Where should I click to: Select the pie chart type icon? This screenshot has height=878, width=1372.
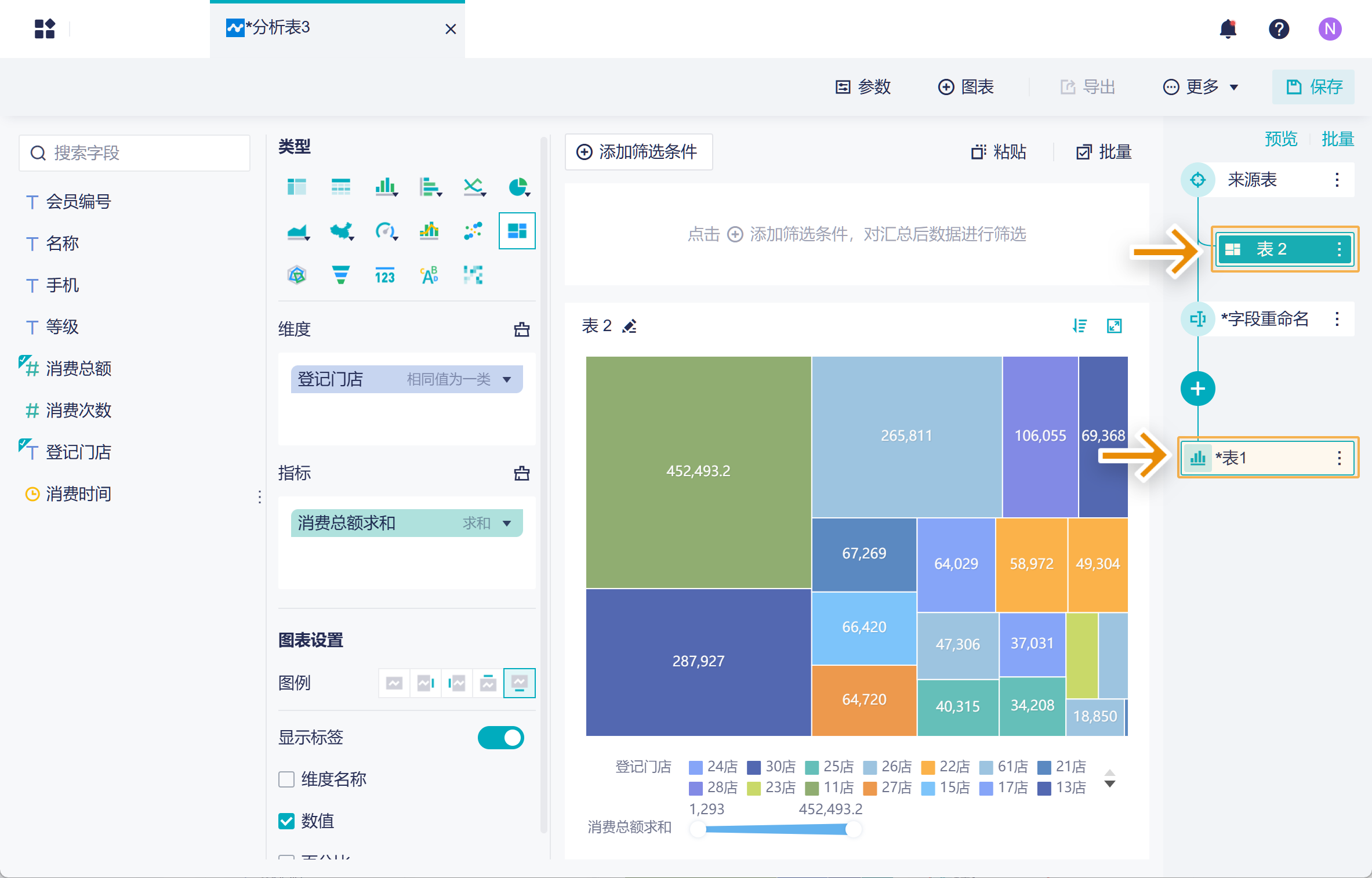(517, 187)
